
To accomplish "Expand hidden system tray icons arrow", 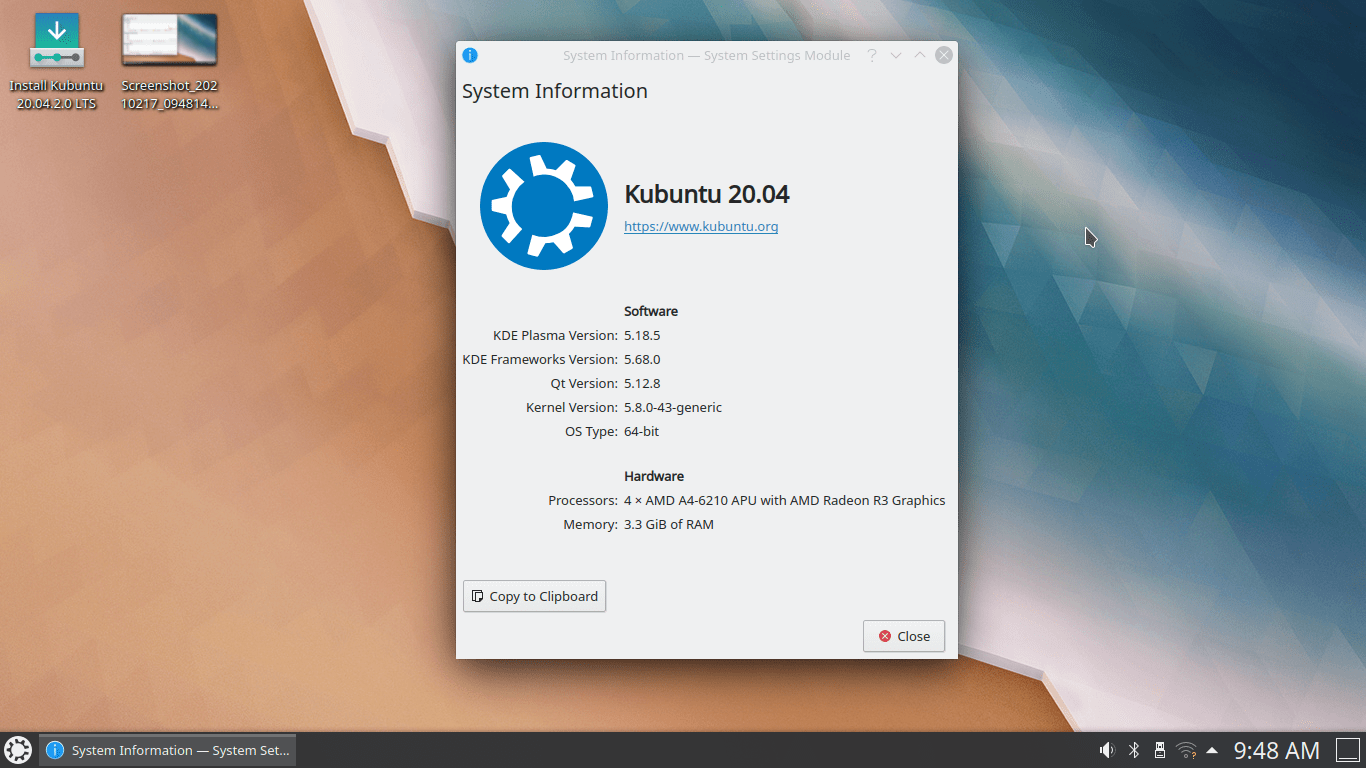I will click(x=1212, y=750).
